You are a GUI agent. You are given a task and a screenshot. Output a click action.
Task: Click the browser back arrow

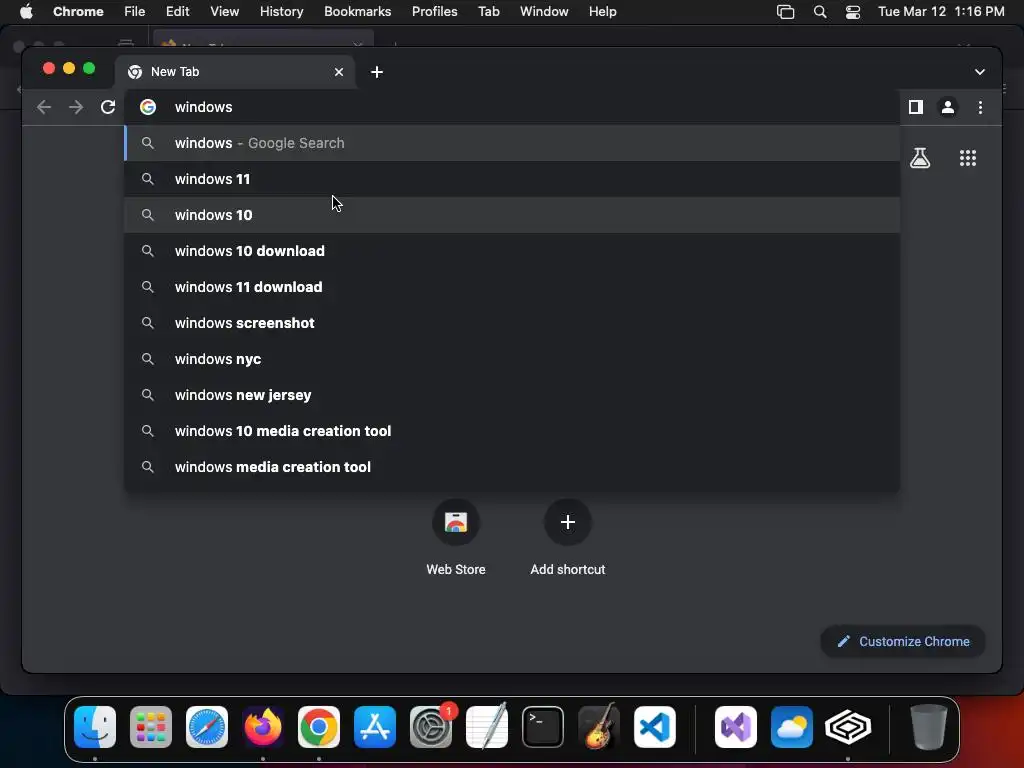(x=44, y=107)
